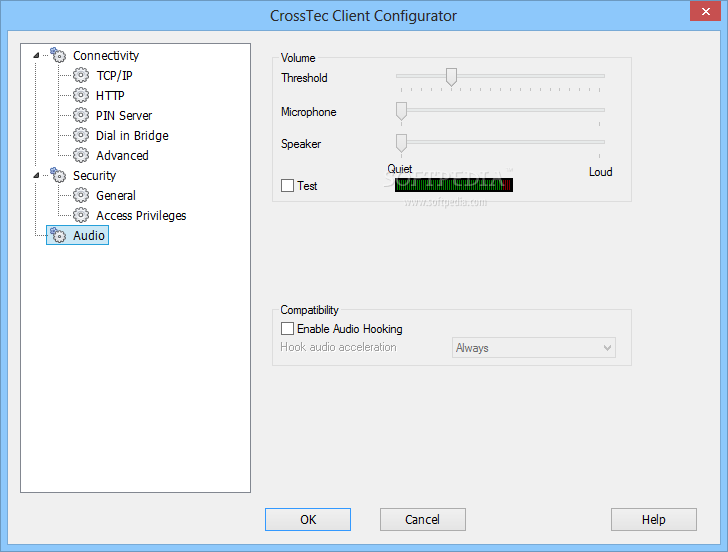Click the General gear icon
This screenshot has width=728, height=552.
pos(81,195)
